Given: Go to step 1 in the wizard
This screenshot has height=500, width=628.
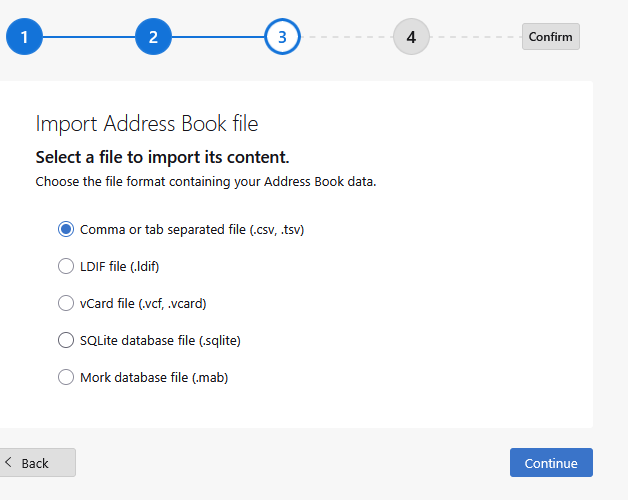Looking at the screenshot, I should point(24,38).
